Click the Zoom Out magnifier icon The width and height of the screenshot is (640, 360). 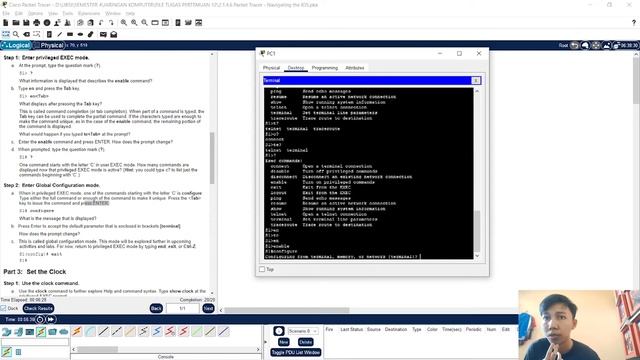click(x=144, y=23)
